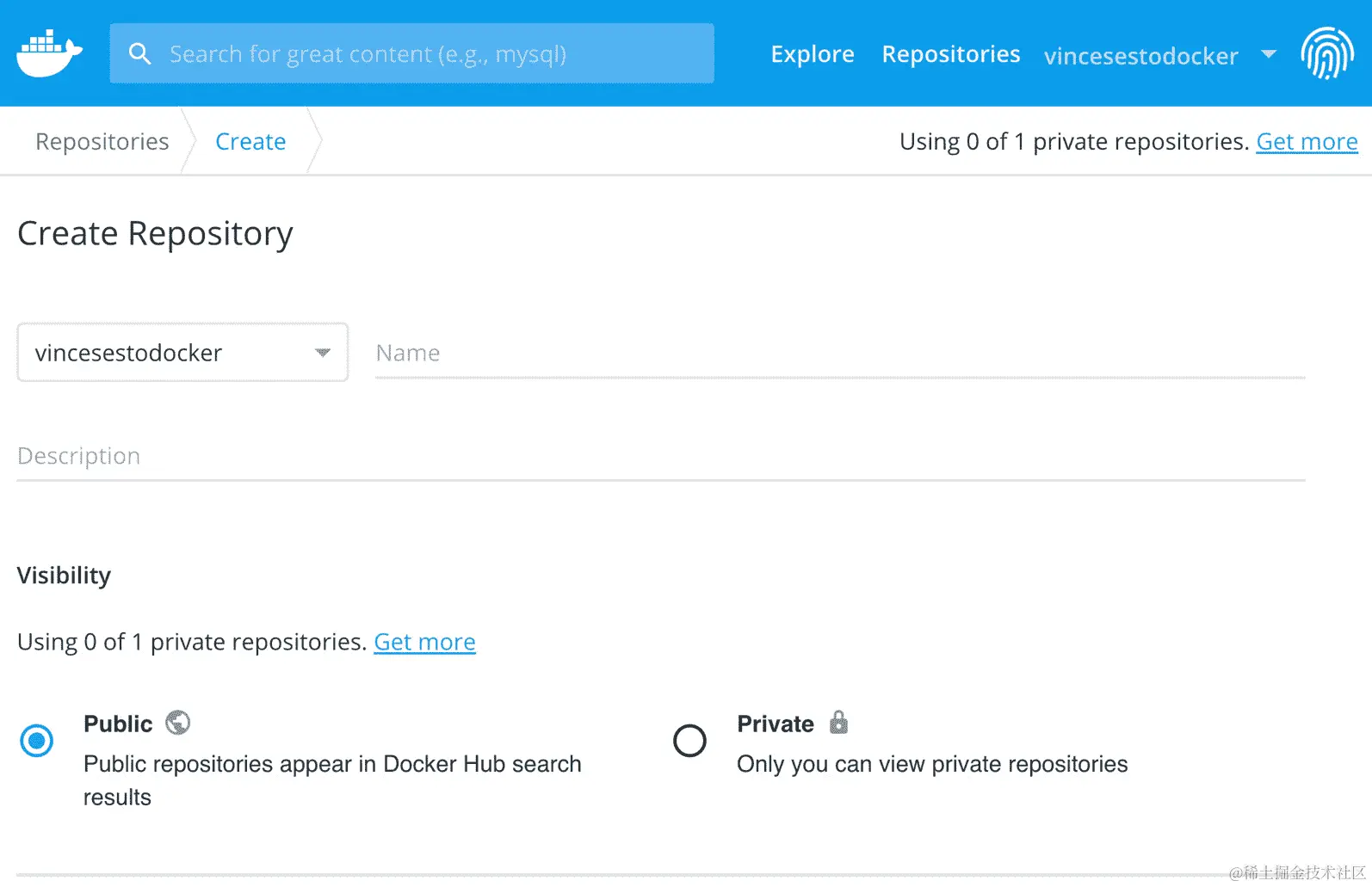This screenshot has height=887, width=1372.
Task: Click the repository Name input field
Action: pyautogui.click(x=840, y=353)
